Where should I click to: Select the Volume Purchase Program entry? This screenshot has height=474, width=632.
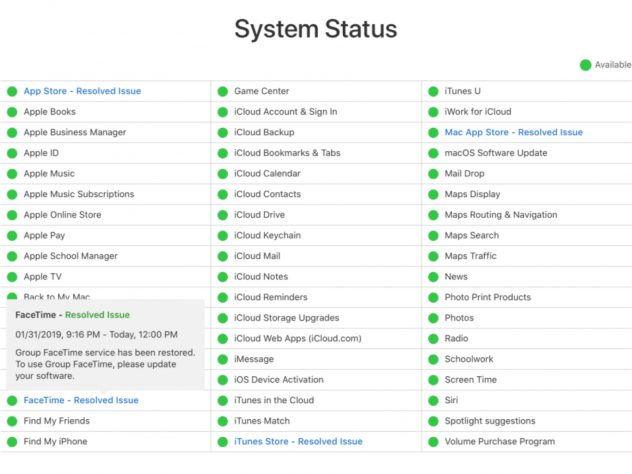pyautogui.click(x=499, y=442)
